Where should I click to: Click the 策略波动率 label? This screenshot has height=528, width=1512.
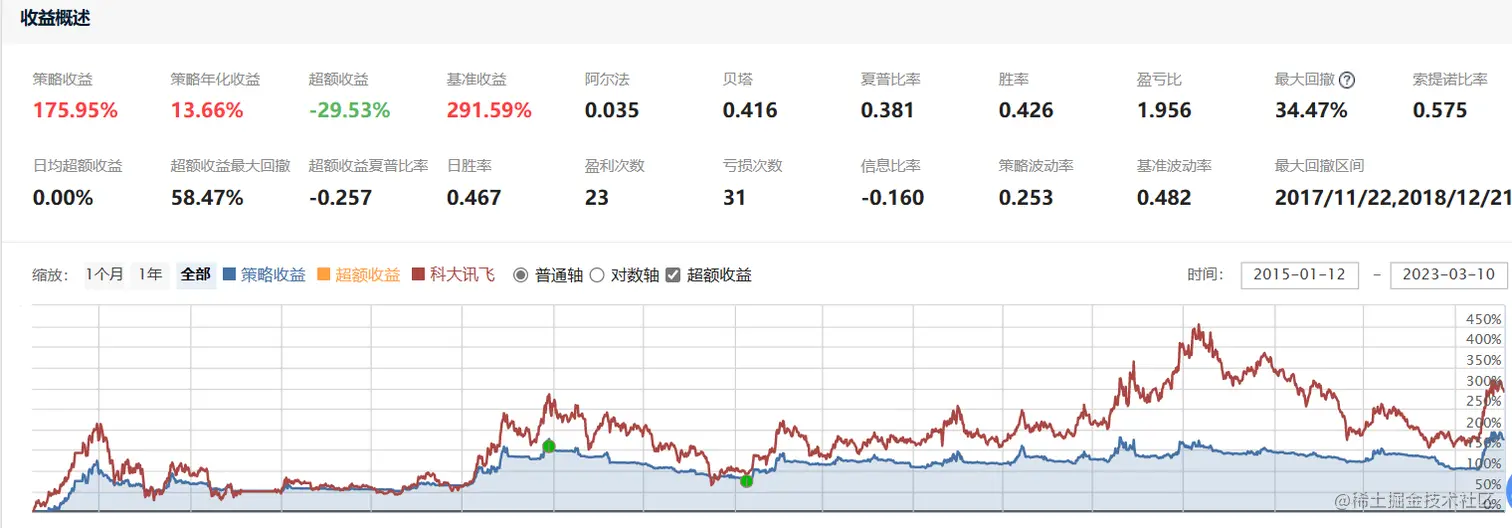tap(1036, 166)
